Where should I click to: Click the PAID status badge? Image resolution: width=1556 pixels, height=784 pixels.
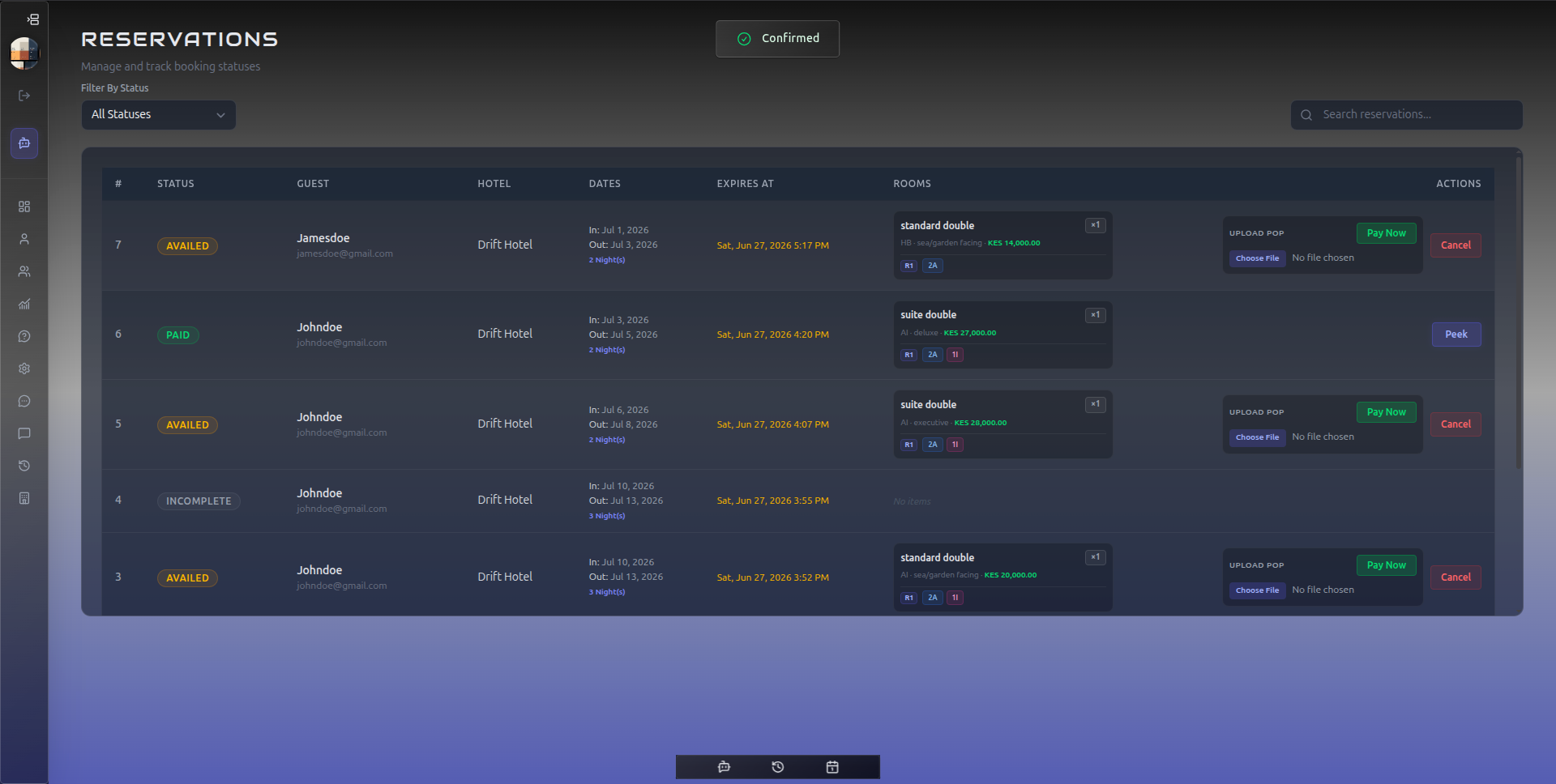[177, 335]
